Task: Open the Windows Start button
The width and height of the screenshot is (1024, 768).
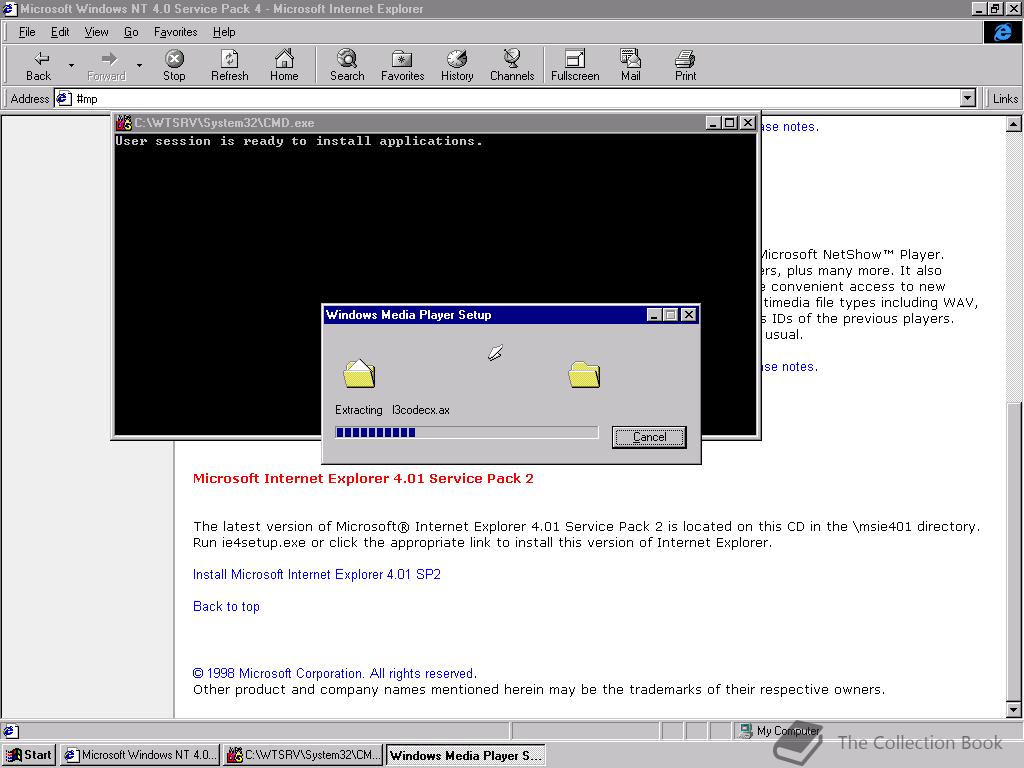Action: pyautogui.click(x=29, y=755)
